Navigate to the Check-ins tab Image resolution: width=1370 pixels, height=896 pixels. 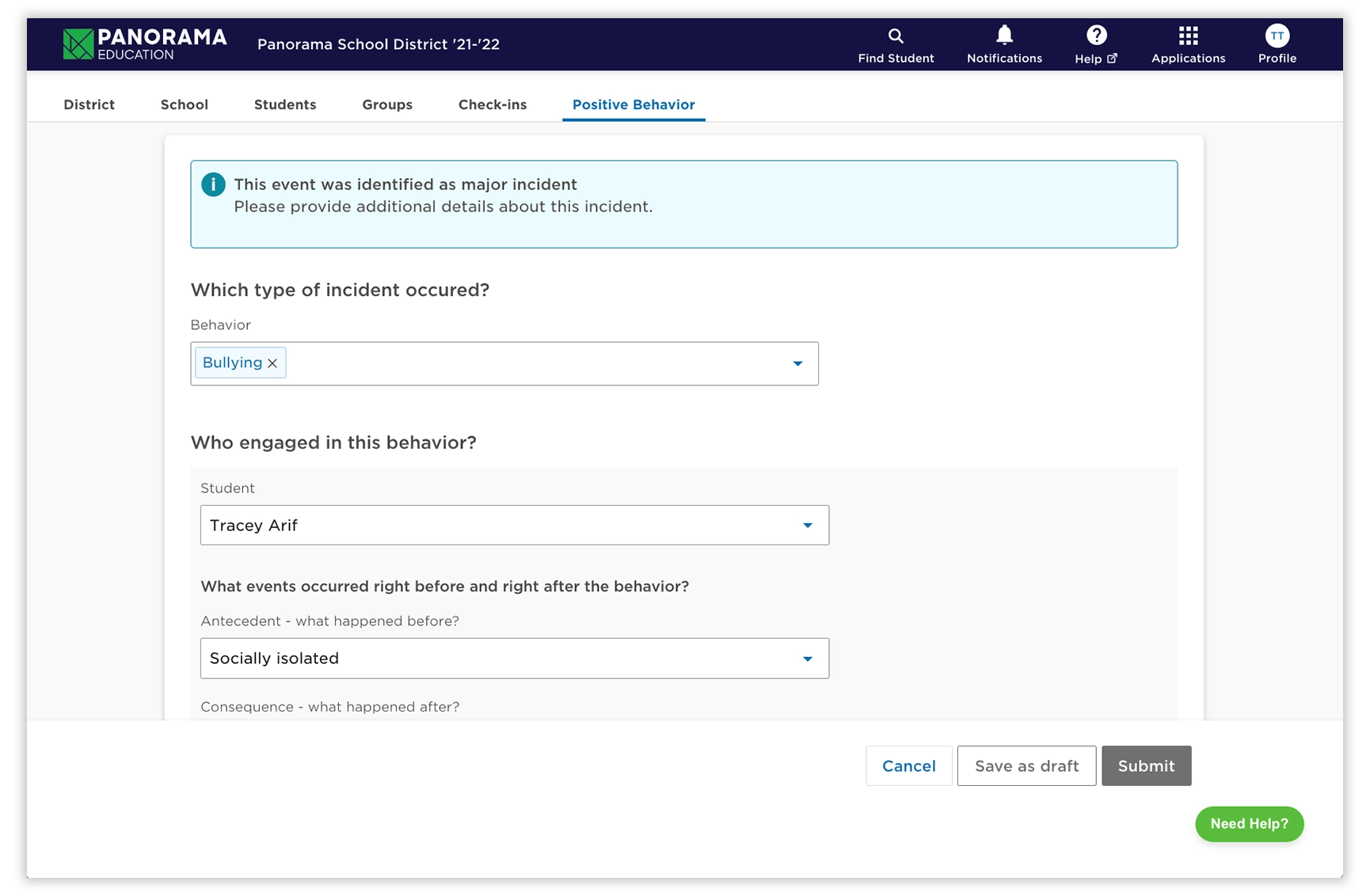[493, 104]
